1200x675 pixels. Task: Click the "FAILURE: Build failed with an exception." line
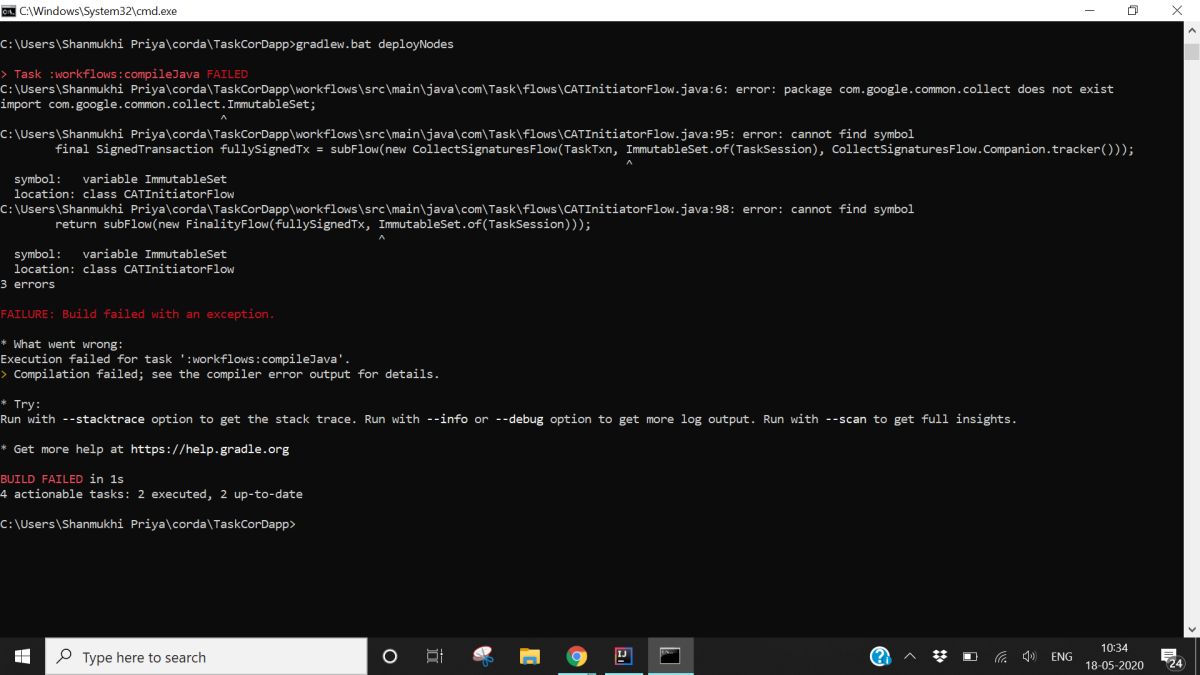tap(137, 314)
